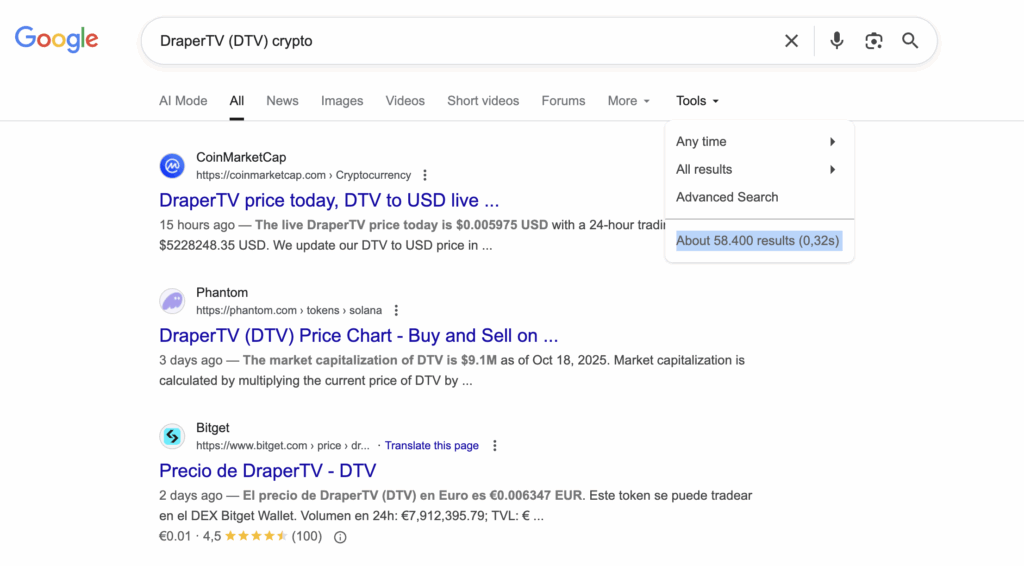Open three-dot menu for Bitget result

[x=494, y=446]
